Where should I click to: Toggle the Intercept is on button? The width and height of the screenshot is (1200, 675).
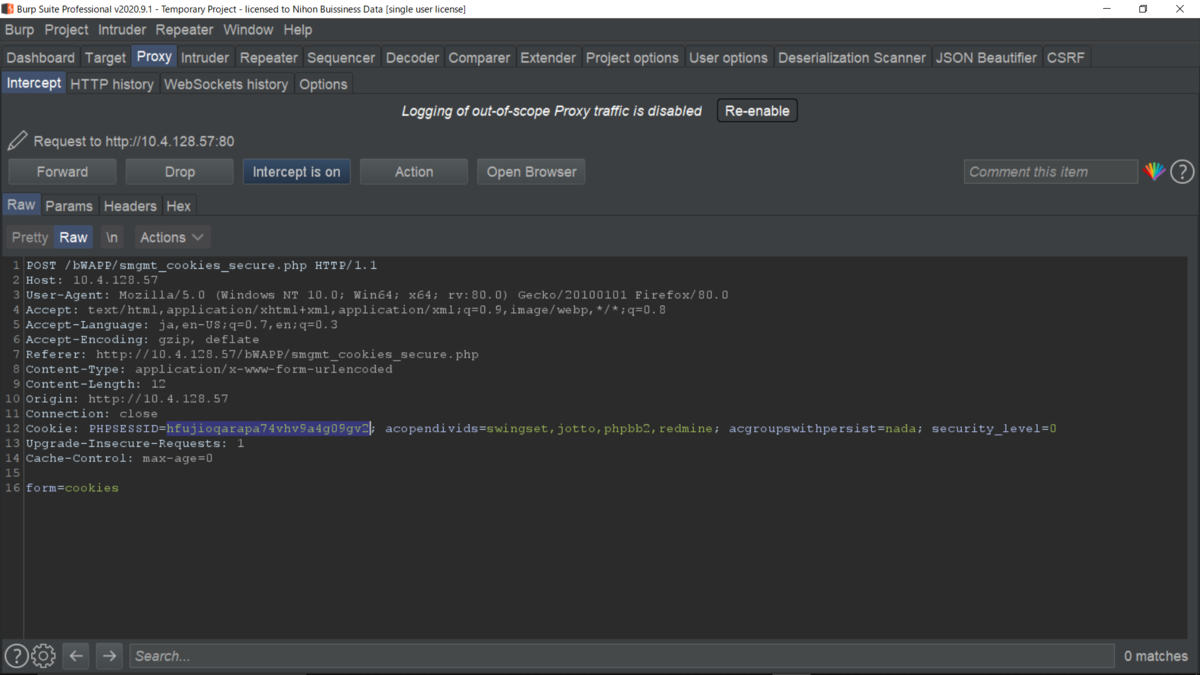point(296,172)
